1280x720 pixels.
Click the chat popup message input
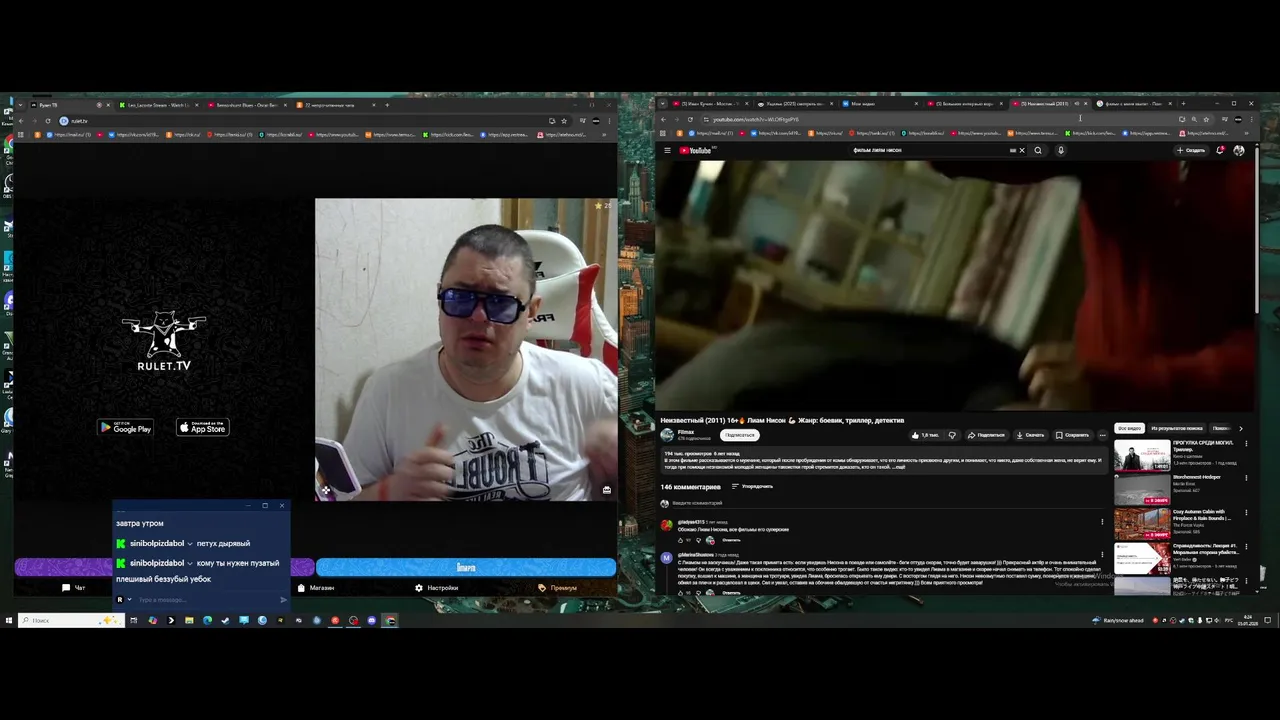point(205,600)
